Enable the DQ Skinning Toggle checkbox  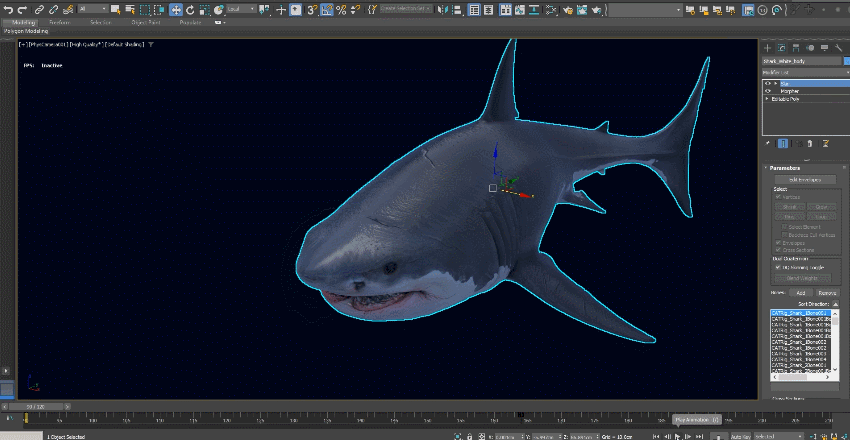(780, 267)
